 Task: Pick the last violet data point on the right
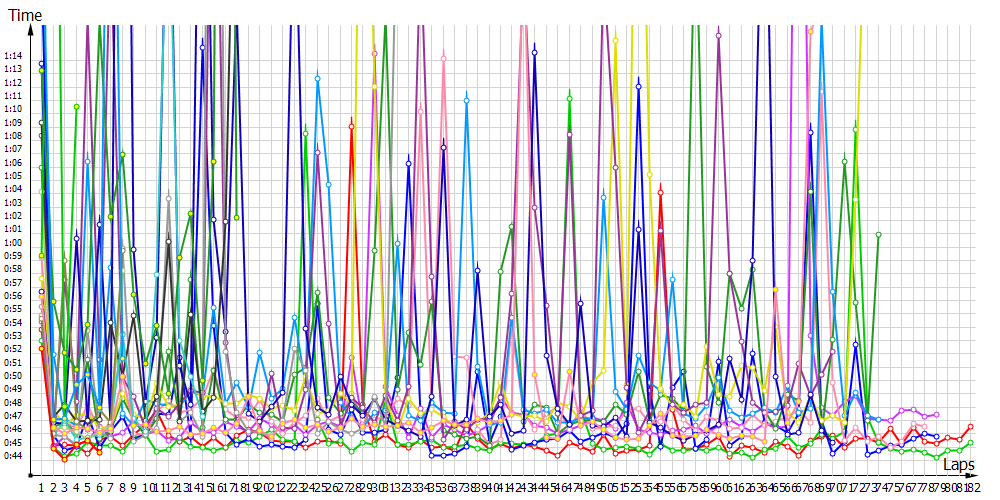936,414
